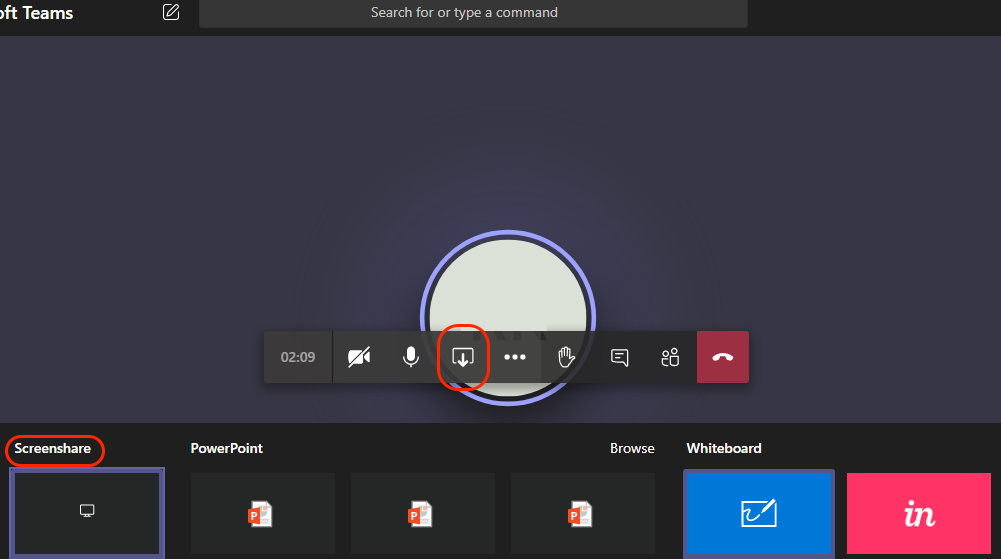Image resolution: width=1001 pixels, height=559 pixels.
Task: Mute the microphone
Action: [x=411, y=357]
